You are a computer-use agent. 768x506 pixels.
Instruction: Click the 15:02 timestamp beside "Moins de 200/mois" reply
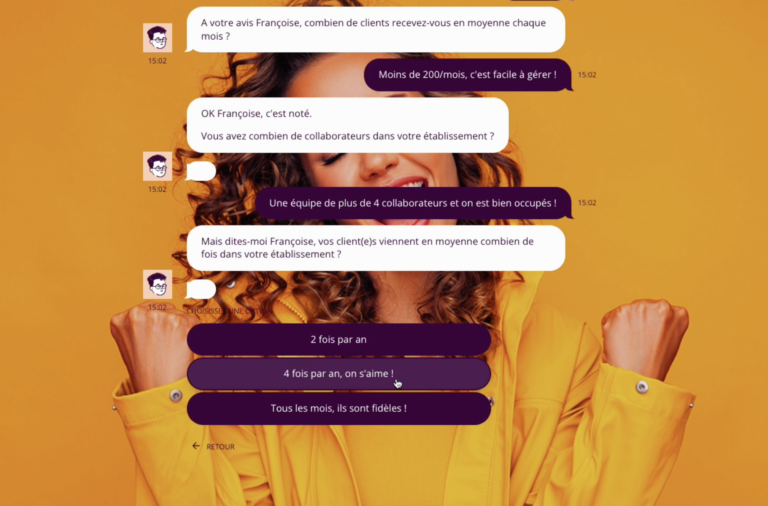pos(587,75)
